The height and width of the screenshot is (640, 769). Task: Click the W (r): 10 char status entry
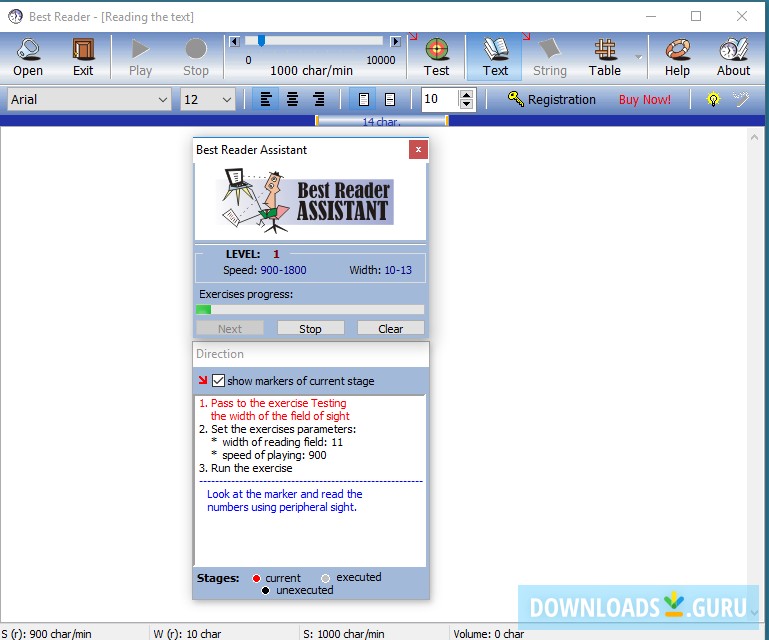[187, 634]
